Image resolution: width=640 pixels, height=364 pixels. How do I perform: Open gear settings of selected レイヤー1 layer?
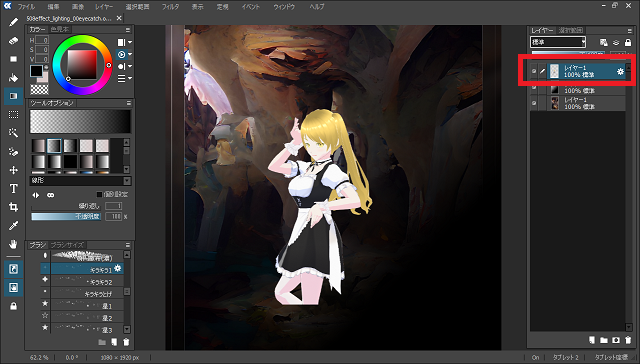(x=620, y=71)
